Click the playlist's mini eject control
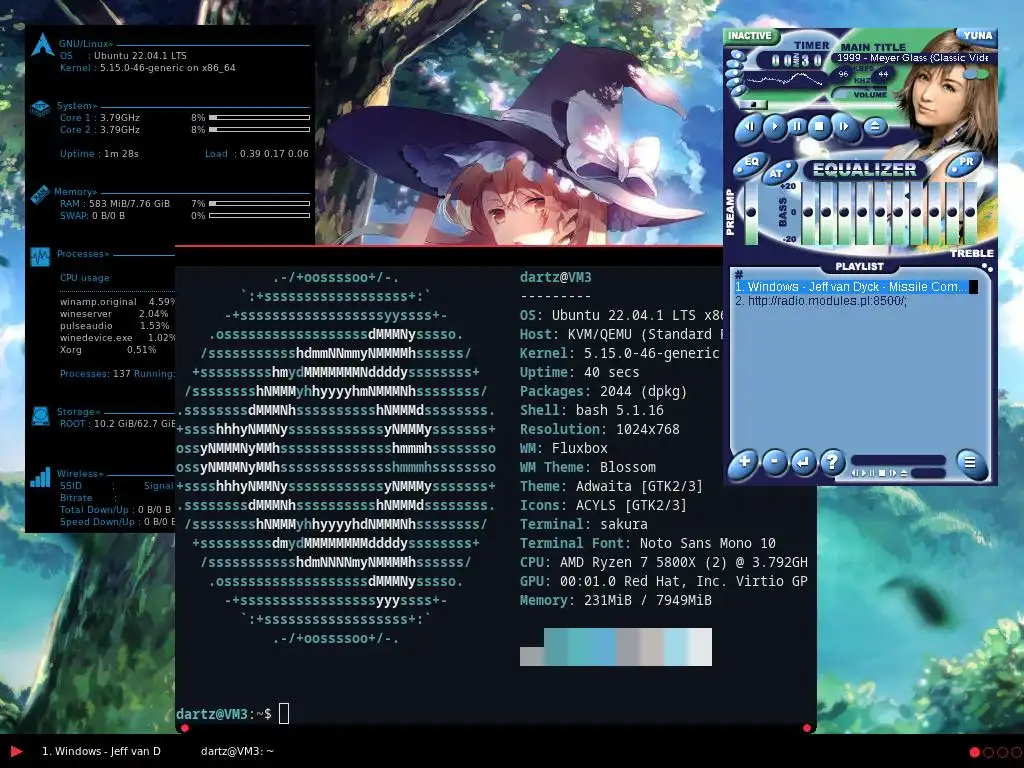The width and height of the screenshot is (1024, 768). (904, 473)
